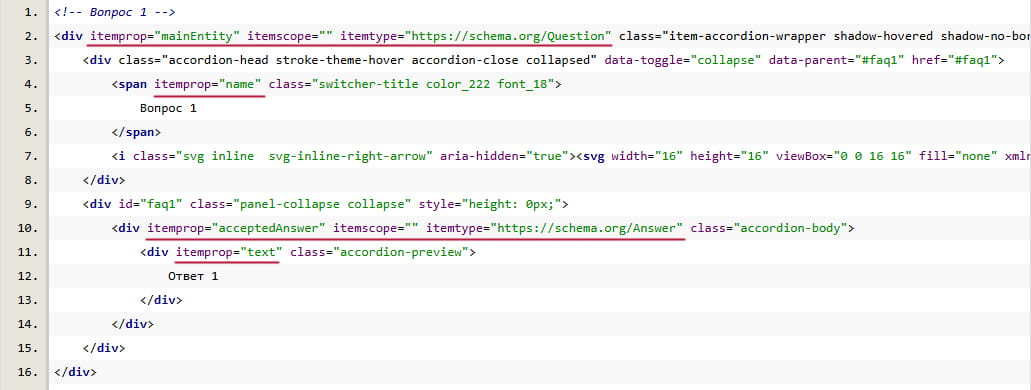The height and width of the screenshot is (390, 1031).
Task: Click class "switcher-title color_222 font_18" value
Action: pyautogui.click(x=434, y=84)
